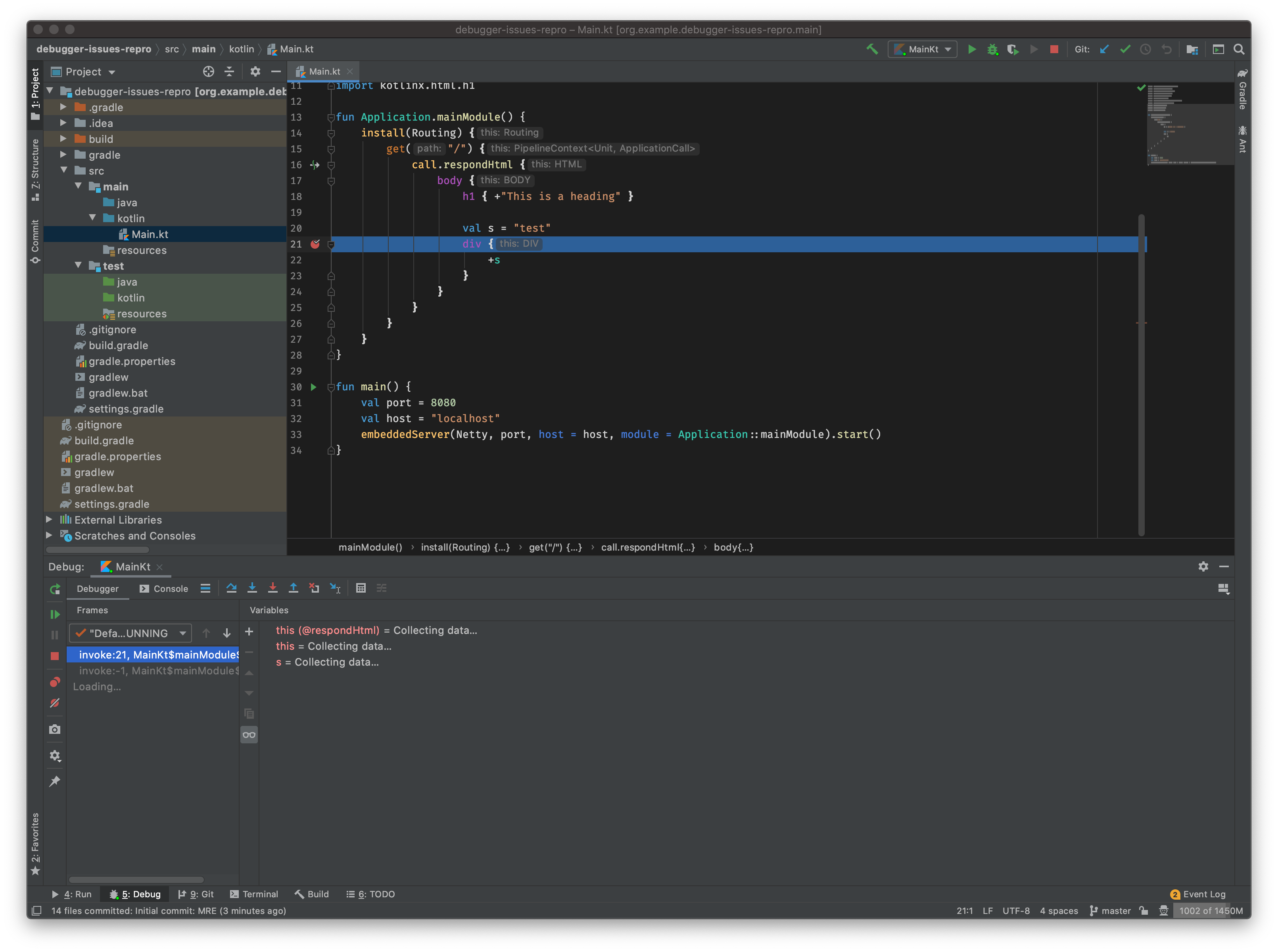Click the mainModule() breadcrumb below the editor

(x=370, y=547)
